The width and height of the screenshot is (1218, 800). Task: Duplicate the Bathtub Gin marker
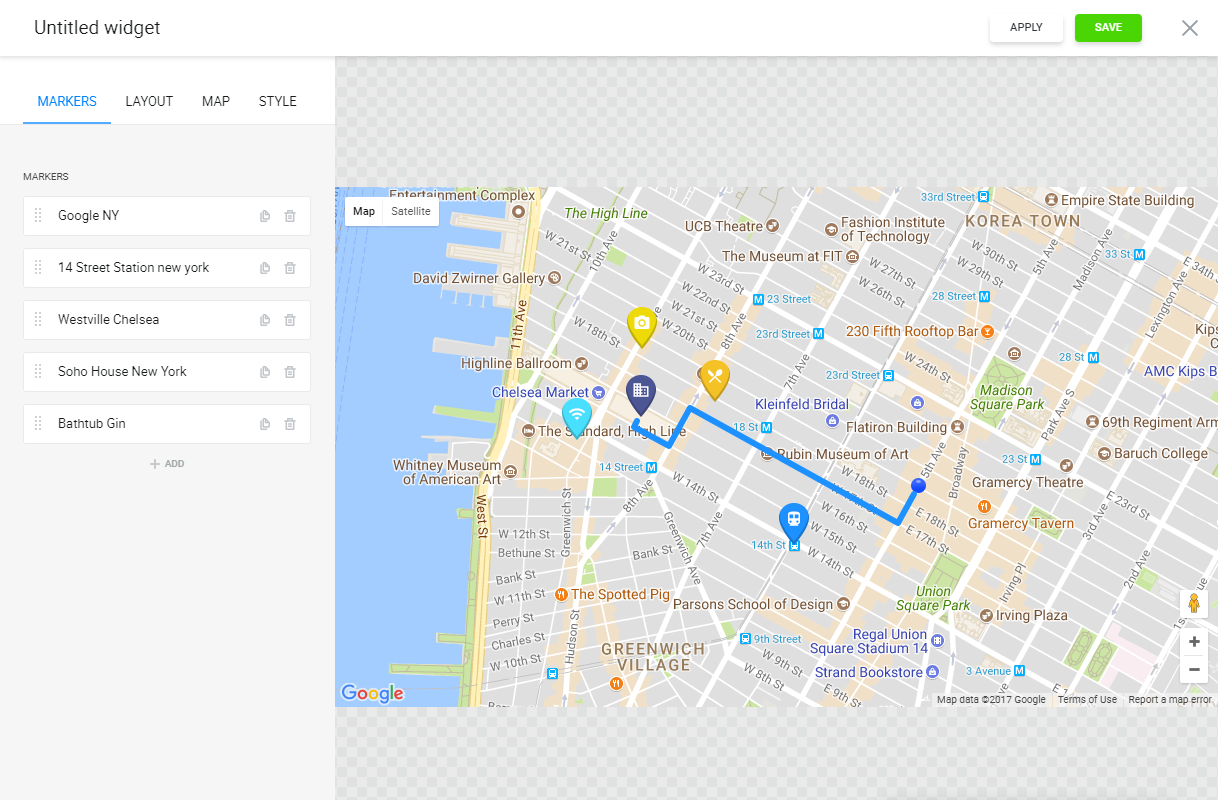pyautogui.click(x=265, y=424)
